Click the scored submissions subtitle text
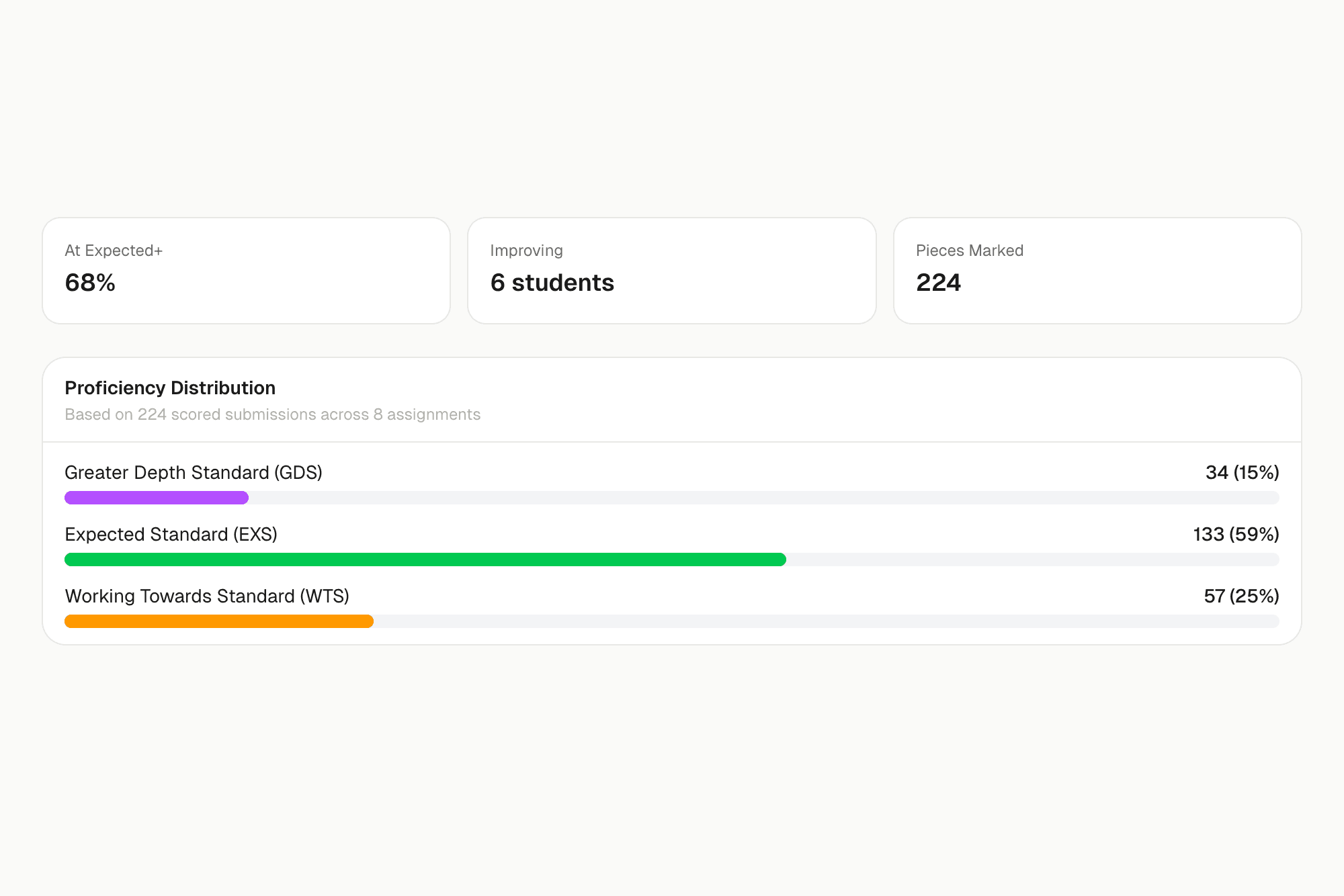 coord(272,414)
